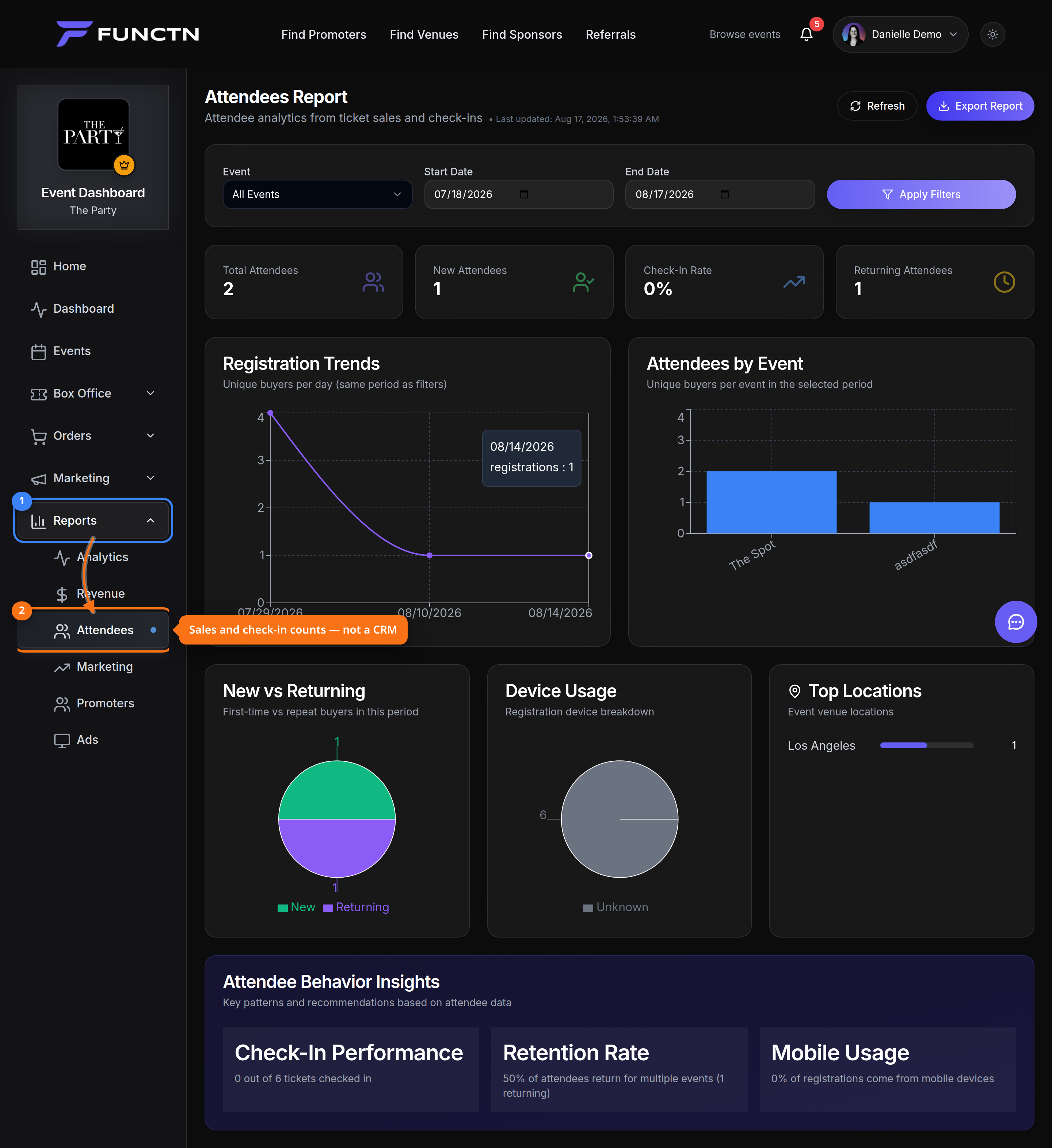The height and width of the screenshot is (1148, 1052).
Task: Expand the Orders chevron
Action: click(x=150, y=436)
